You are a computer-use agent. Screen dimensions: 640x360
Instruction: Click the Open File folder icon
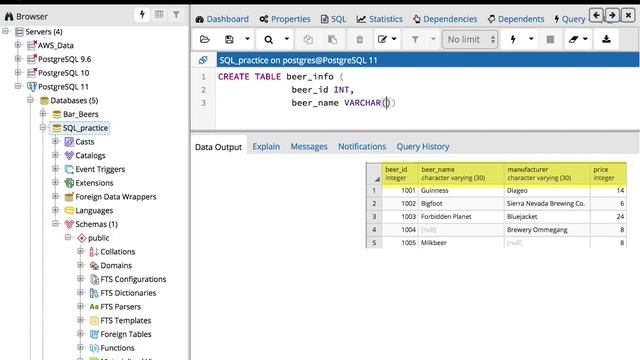(205, 40)
